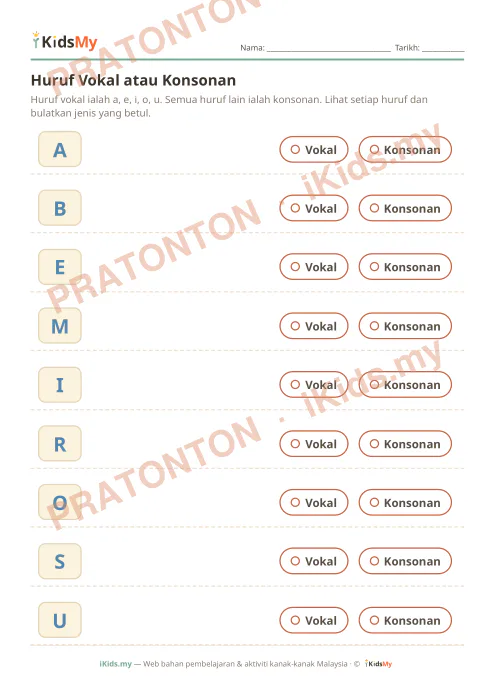Click the letter O tile
This screenshot has height=700, width=495.
[60, 502]
